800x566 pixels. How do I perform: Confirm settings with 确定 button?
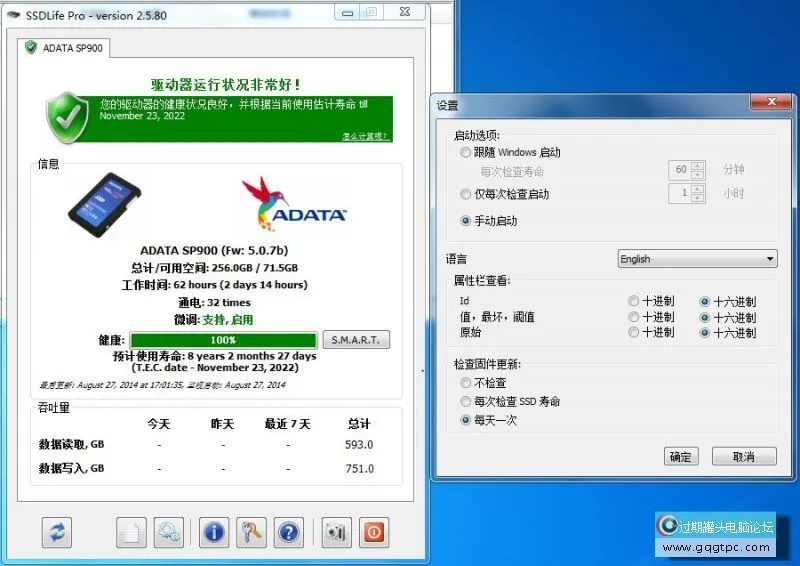(681, 456)
